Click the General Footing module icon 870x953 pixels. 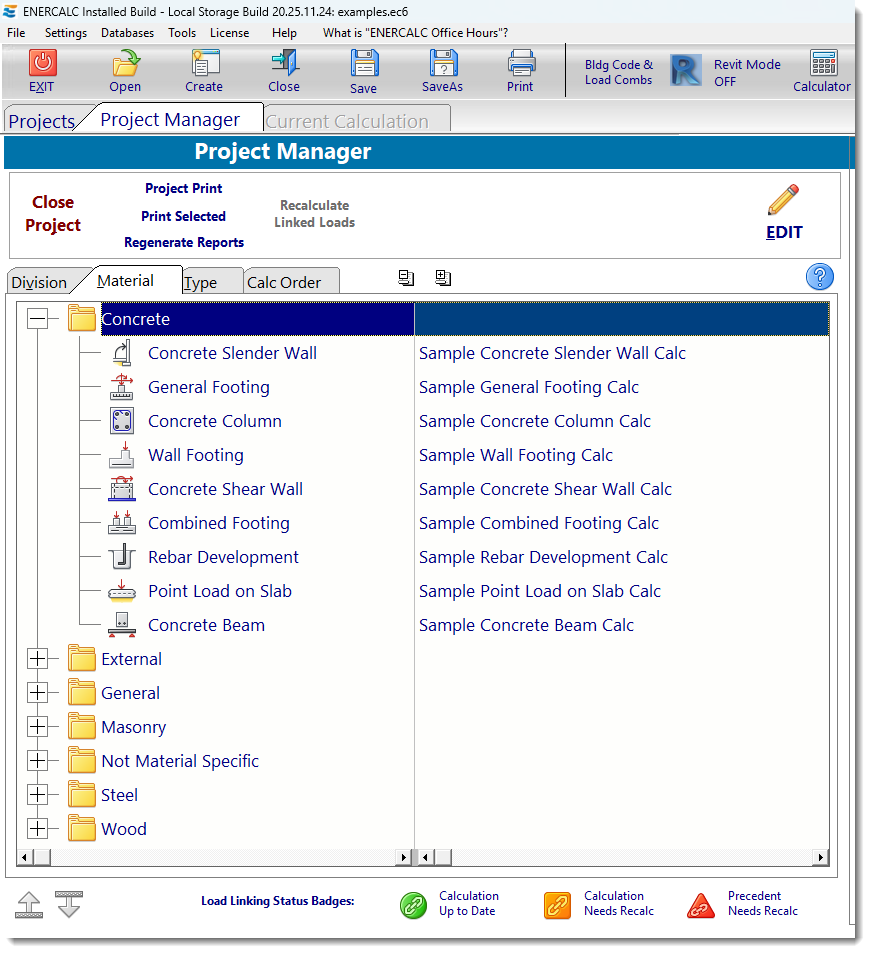coord(122,387)
